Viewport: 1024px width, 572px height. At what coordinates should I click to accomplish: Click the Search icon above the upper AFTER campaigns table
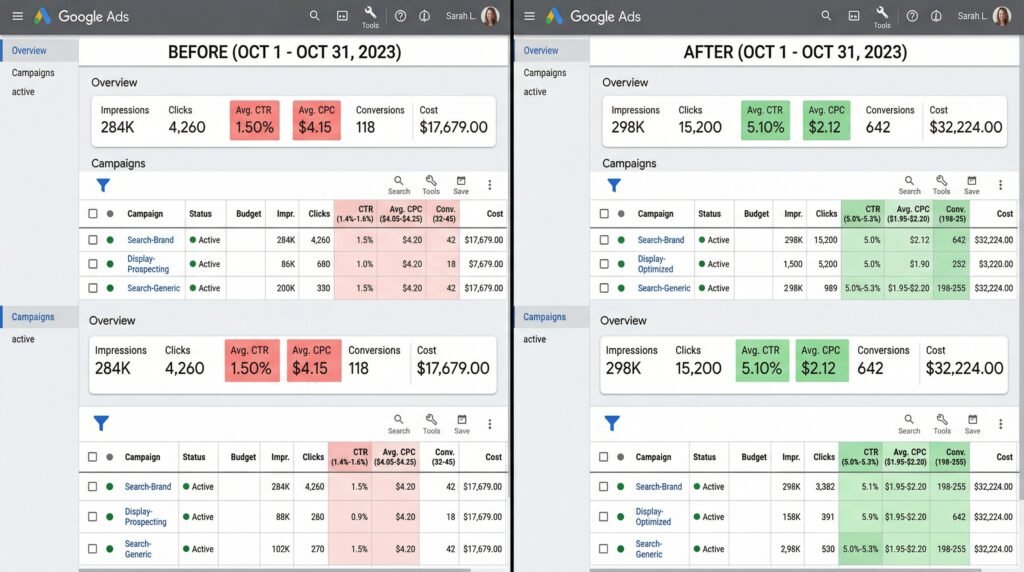pos(909,184)
